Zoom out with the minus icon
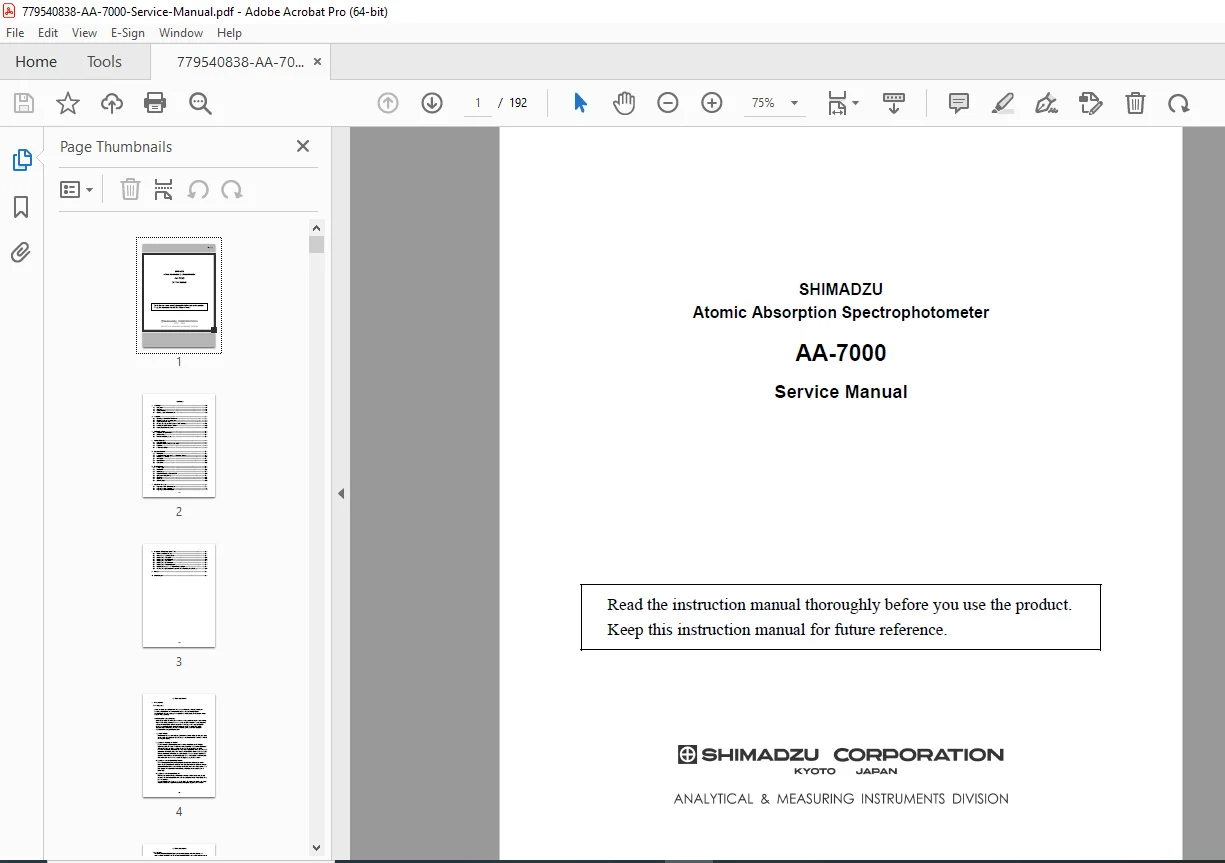The height and width of the screenshot is (863, 1225). 668,103
